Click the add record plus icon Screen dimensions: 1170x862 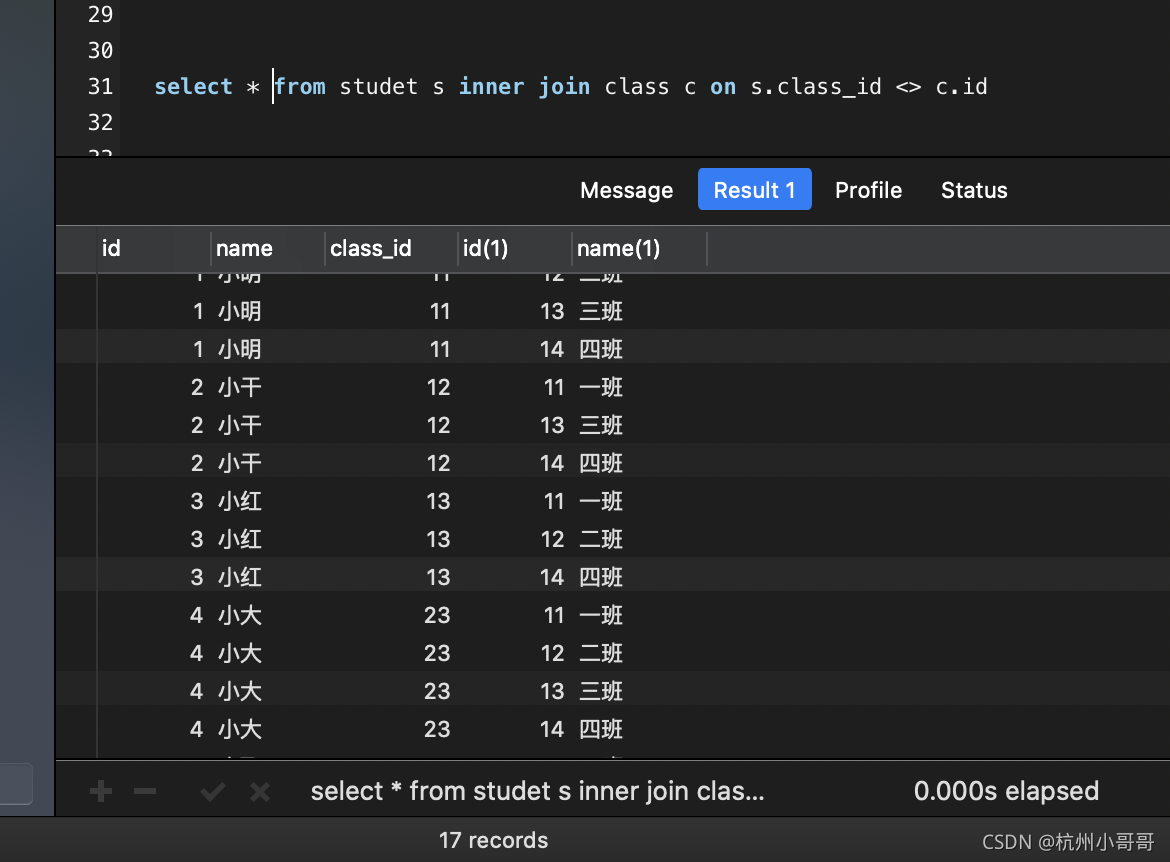tap(101, 791)
